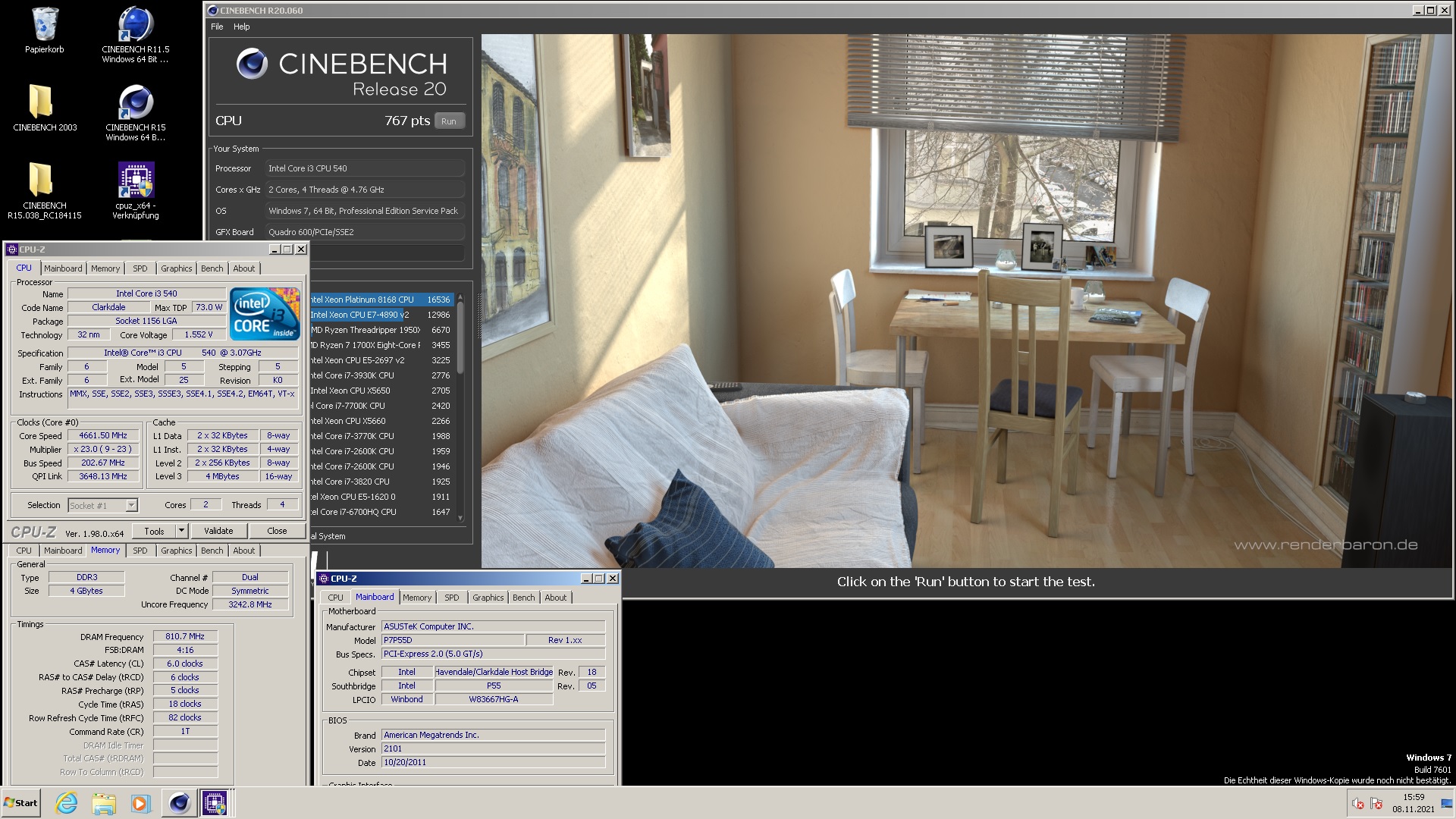This screenshot has width=1456, height=819.
Task: Click the second system tray flag icon
Action: click(x=1376, y=804)
